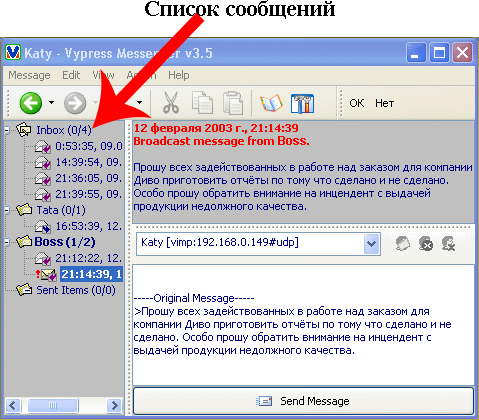Select the 16:53:39 message under Tata
Image resolution: width=479 pixels, height=420 pixels.
pyautogui.click(x=89, y=226)
